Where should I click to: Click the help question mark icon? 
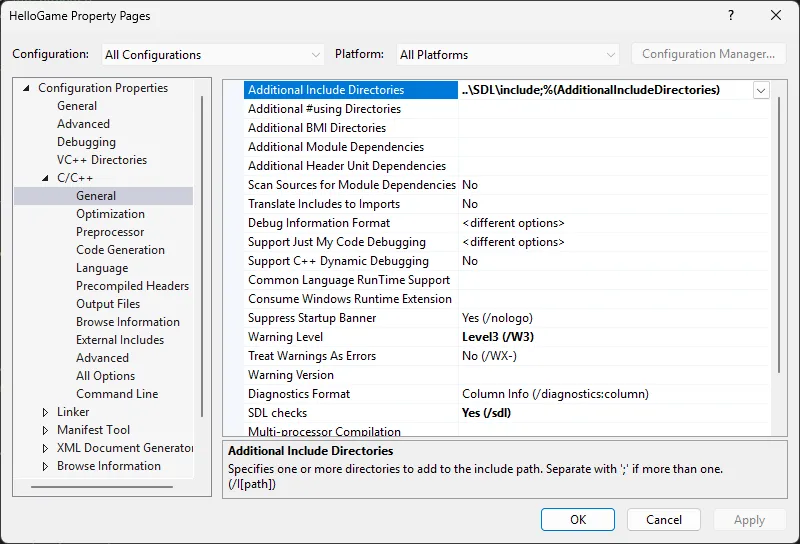click(730, 15)
